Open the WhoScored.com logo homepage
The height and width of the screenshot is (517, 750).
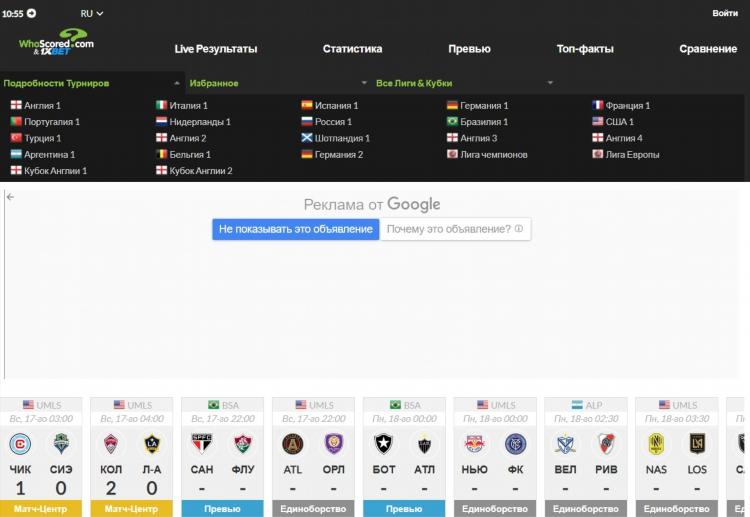[x=56, y=42]
